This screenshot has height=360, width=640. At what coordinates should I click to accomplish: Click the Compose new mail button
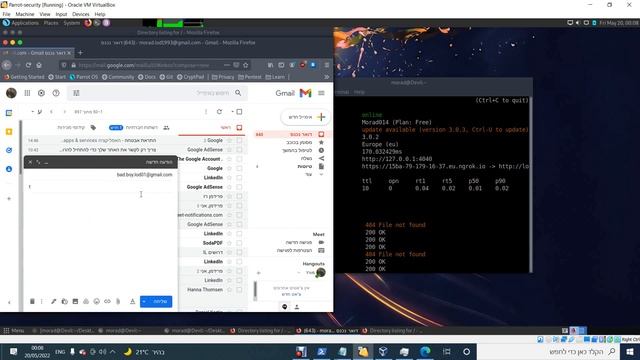305,117
